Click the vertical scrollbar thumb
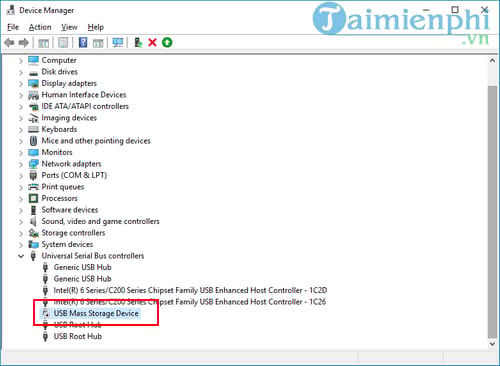 [492, 211]
